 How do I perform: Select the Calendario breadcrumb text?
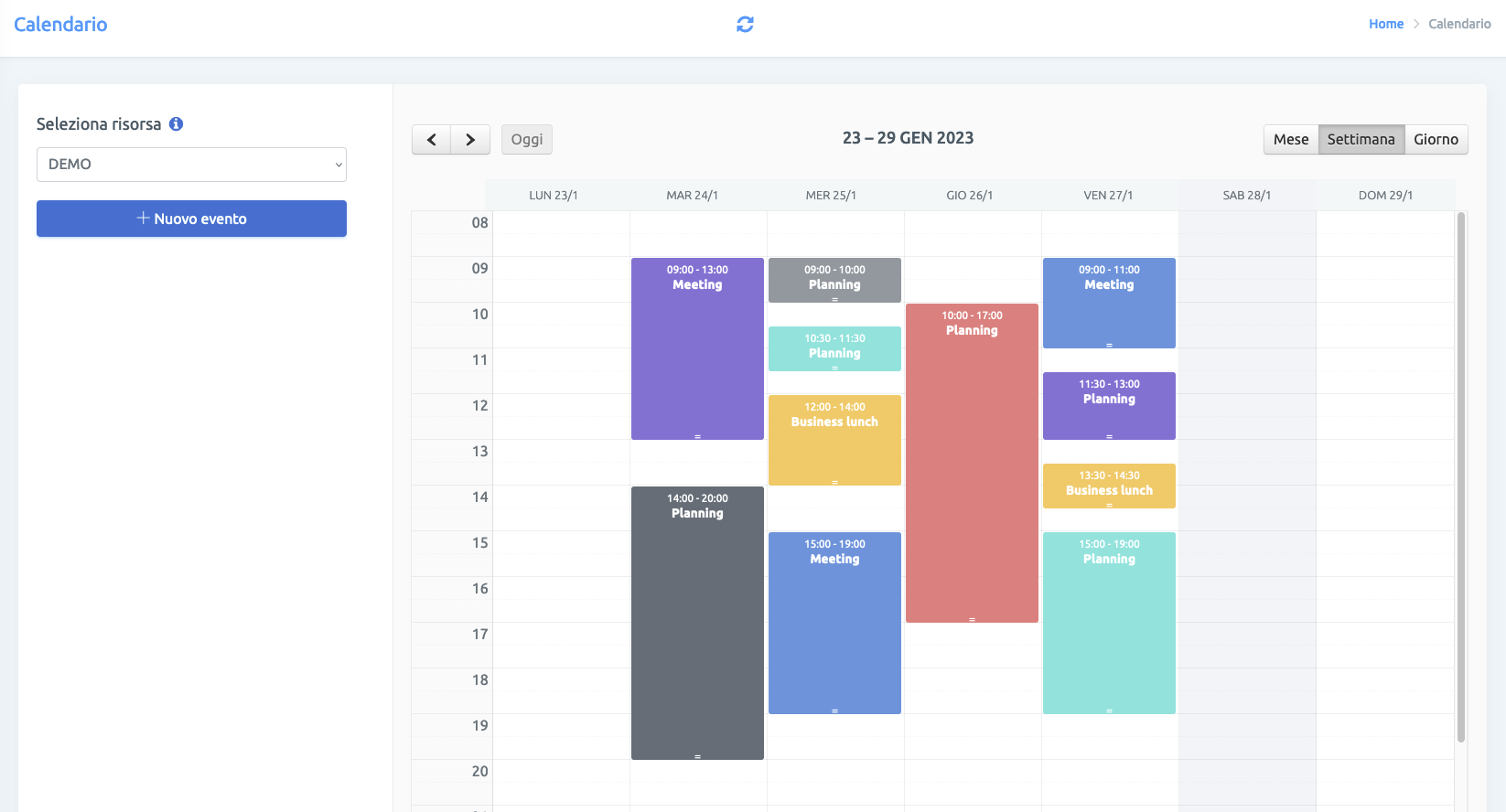point(1459,25)
